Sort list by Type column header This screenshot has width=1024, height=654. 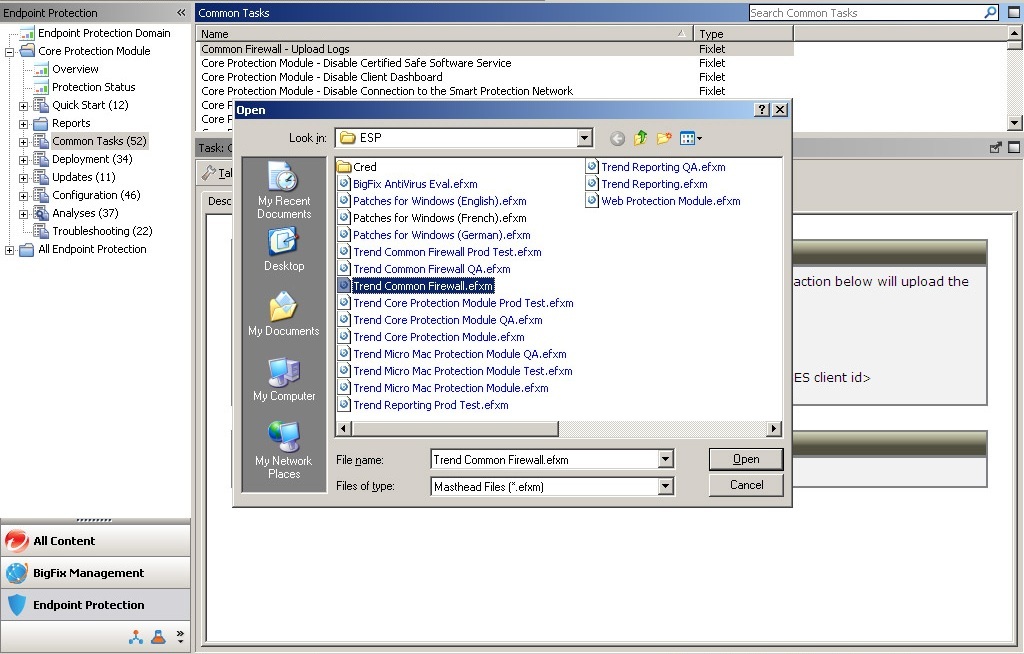743,34
